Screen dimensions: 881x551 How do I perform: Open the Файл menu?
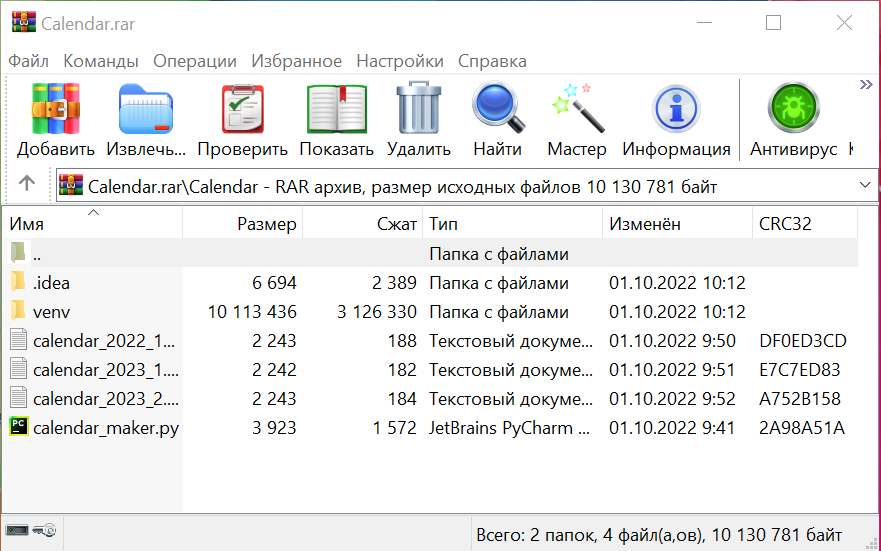coord(28,61)
